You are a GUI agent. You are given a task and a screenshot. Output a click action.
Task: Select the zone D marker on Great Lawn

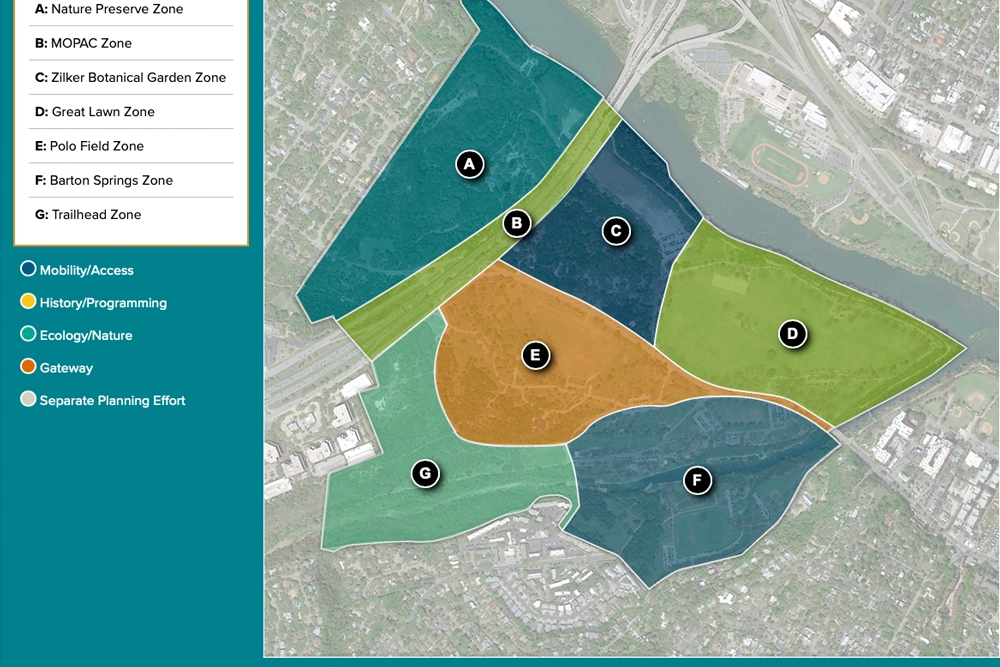[x=793, y=334]
